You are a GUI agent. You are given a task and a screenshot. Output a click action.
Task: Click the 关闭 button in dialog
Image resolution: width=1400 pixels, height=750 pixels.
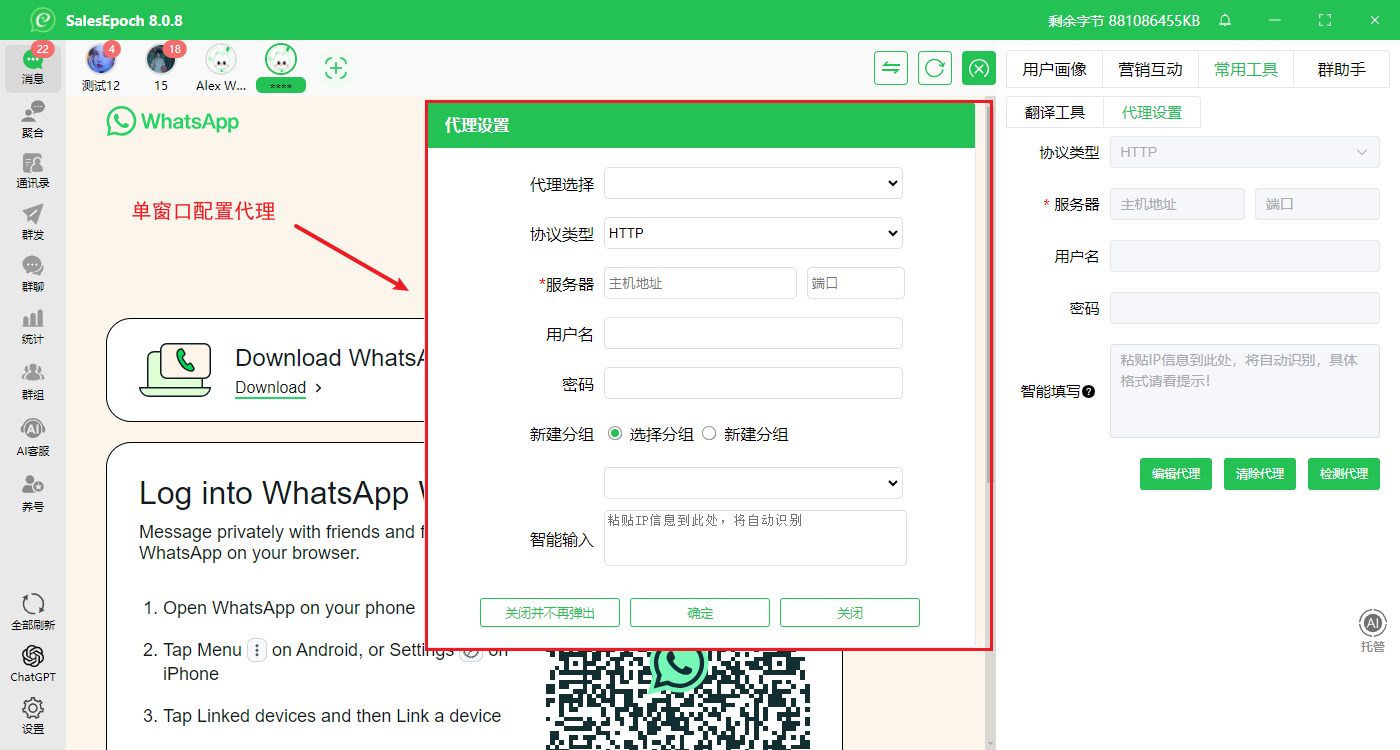coord(850,613)
